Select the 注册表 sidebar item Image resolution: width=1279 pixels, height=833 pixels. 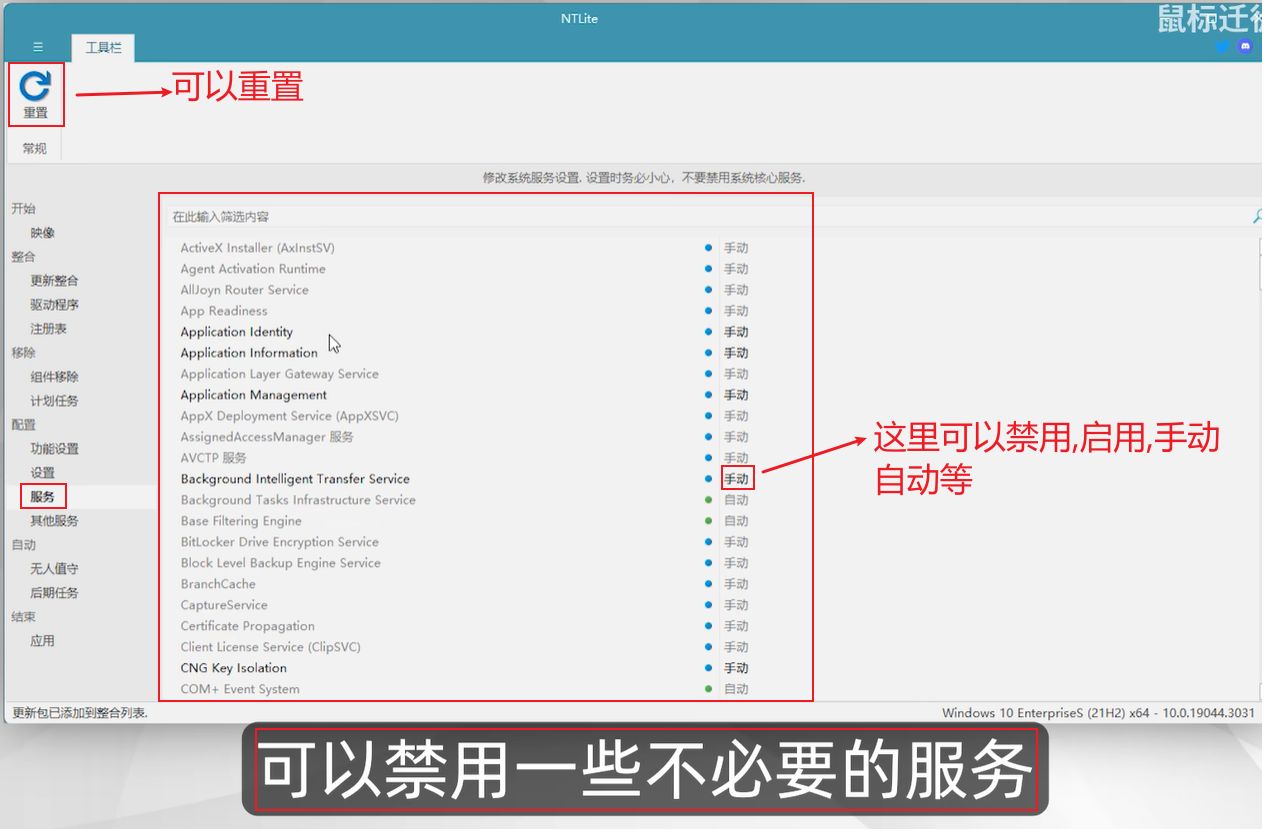pos(48,329)
